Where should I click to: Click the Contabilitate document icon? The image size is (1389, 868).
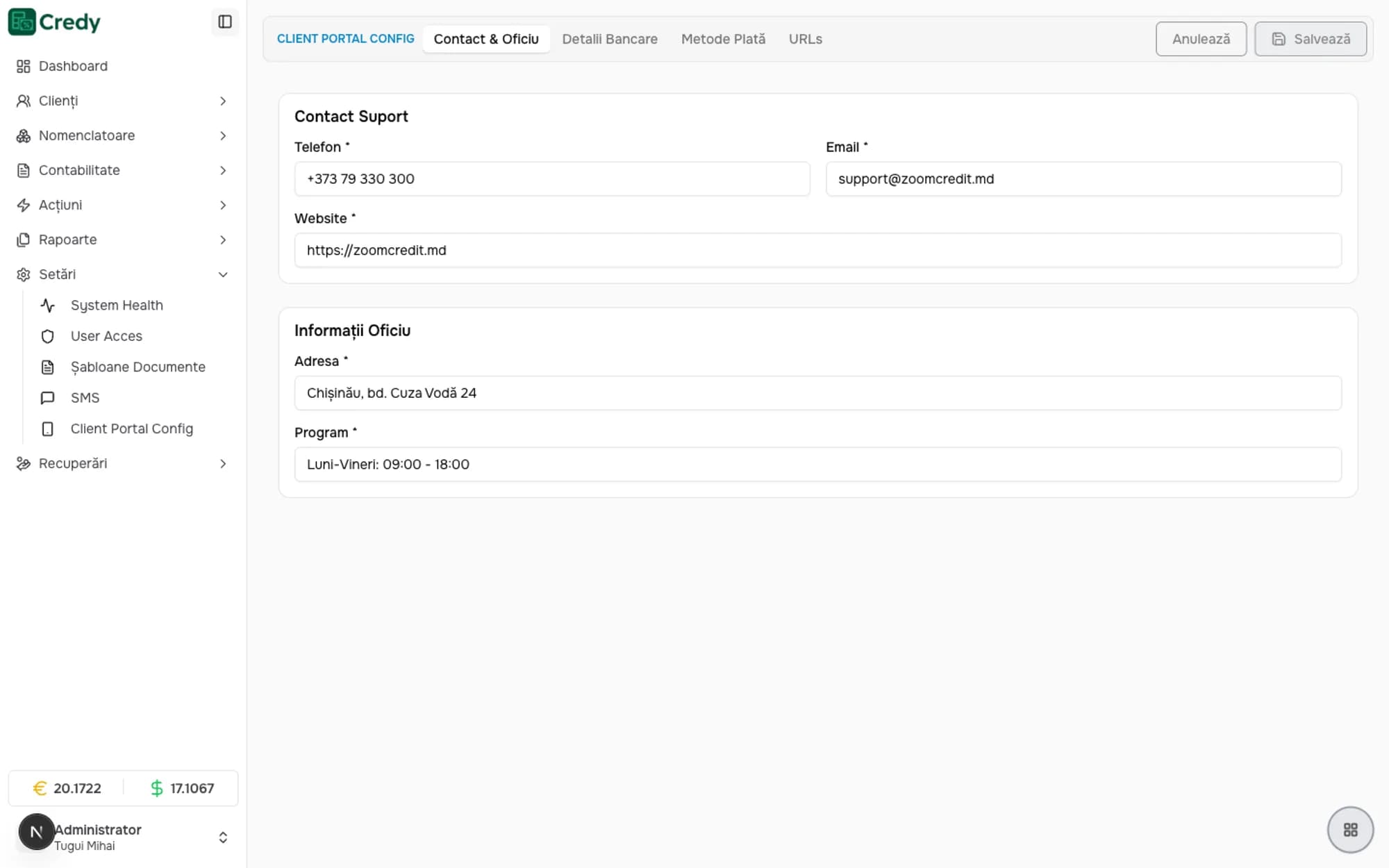24,170
